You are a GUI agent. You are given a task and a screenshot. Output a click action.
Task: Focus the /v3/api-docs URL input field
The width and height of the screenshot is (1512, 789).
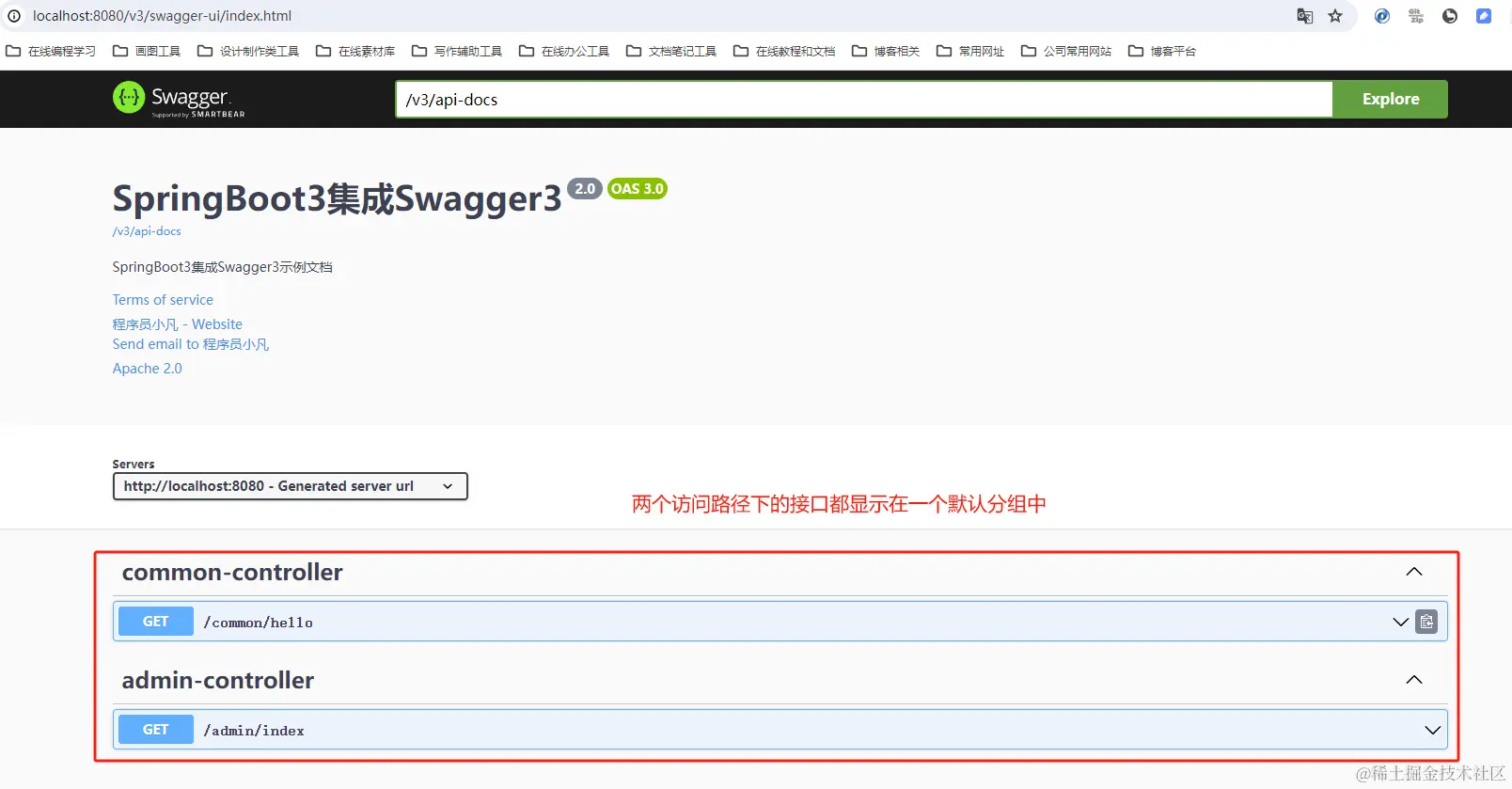[x=864, y=99]
